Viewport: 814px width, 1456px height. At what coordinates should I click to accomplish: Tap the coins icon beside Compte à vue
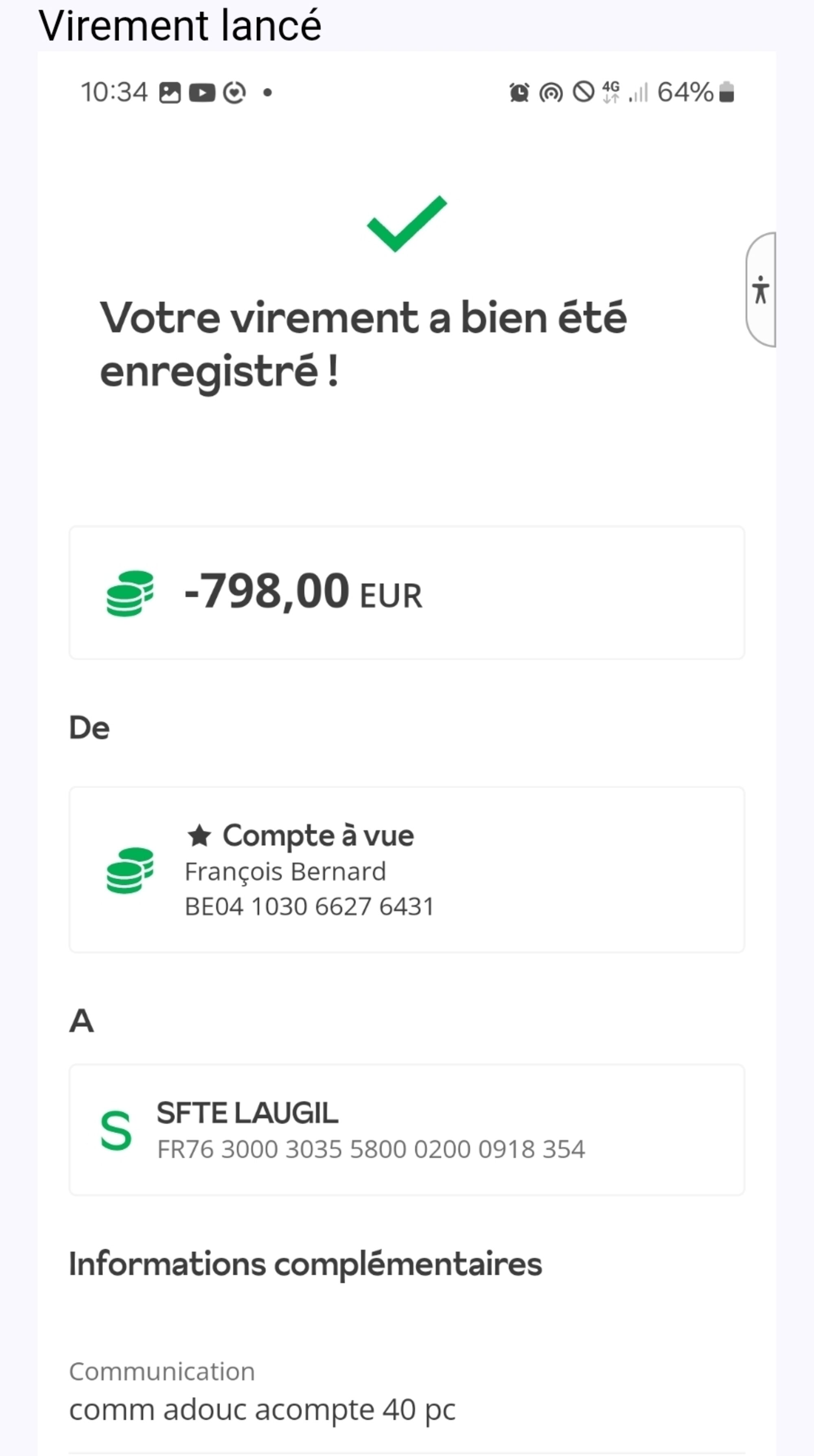coord(130,870)
